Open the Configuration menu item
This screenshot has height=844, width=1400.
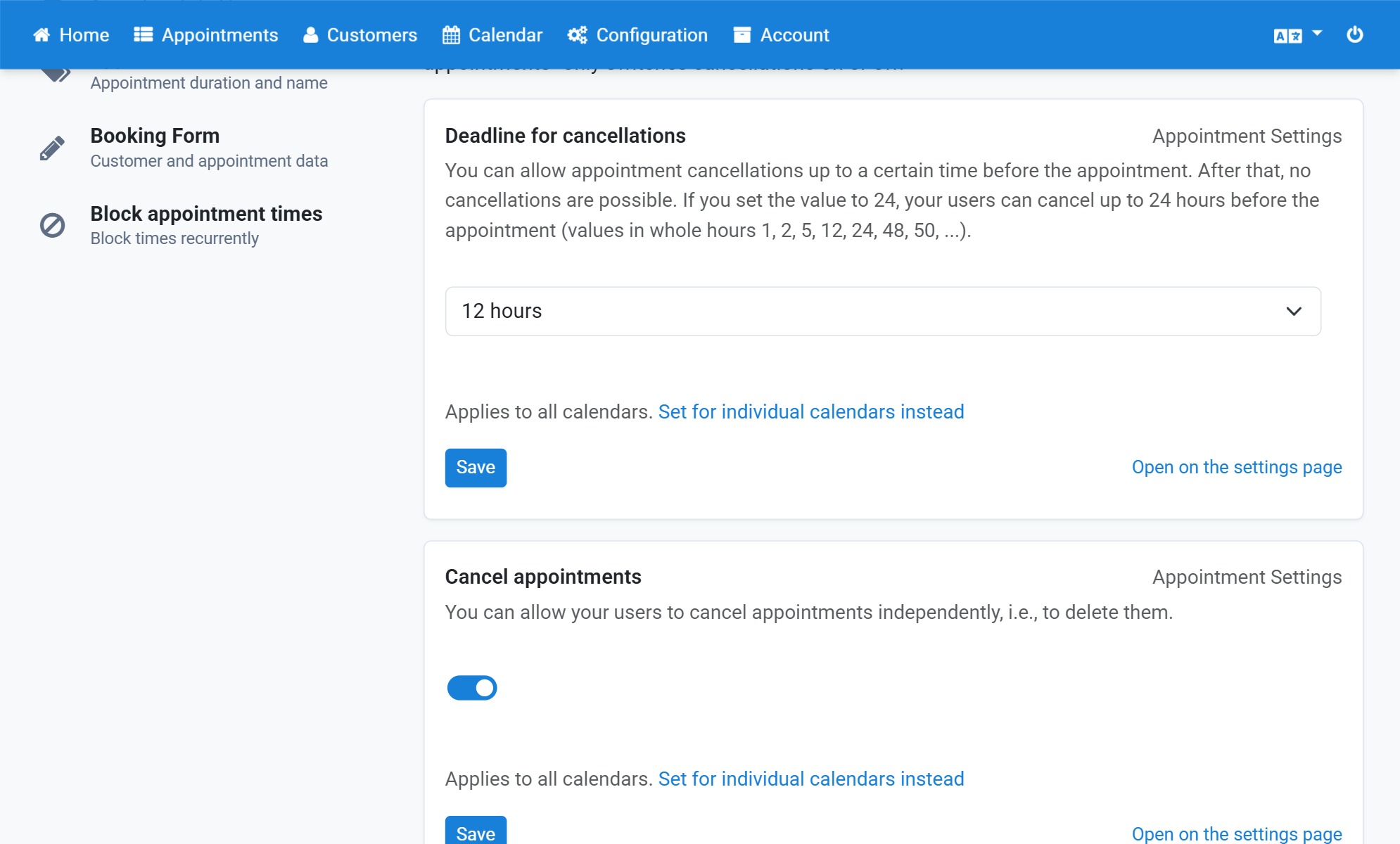(x=637, y=35)
